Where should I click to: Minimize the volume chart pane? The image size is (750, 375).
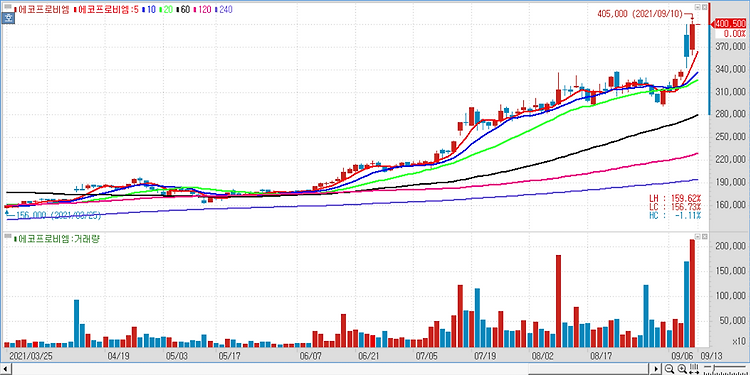pos(697,237)
